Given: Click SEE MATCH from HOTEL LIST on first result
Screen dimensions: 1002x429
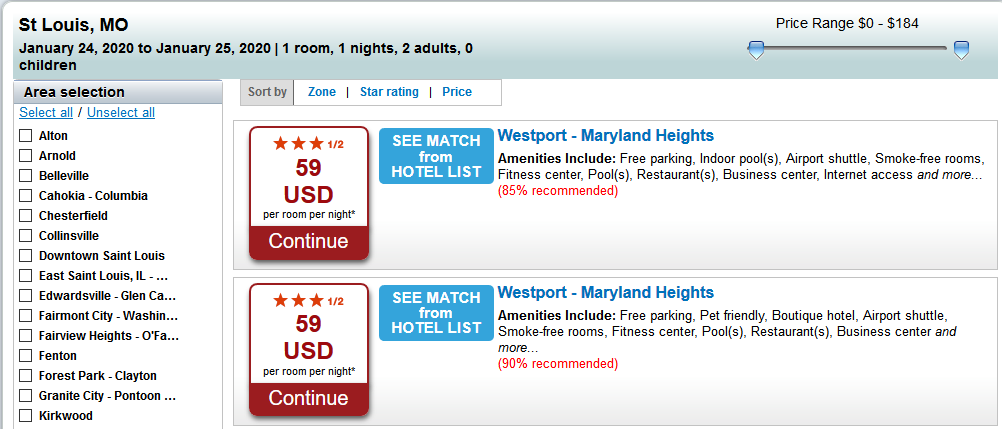Looking at the screenshot, I should [x=436, y=156].
